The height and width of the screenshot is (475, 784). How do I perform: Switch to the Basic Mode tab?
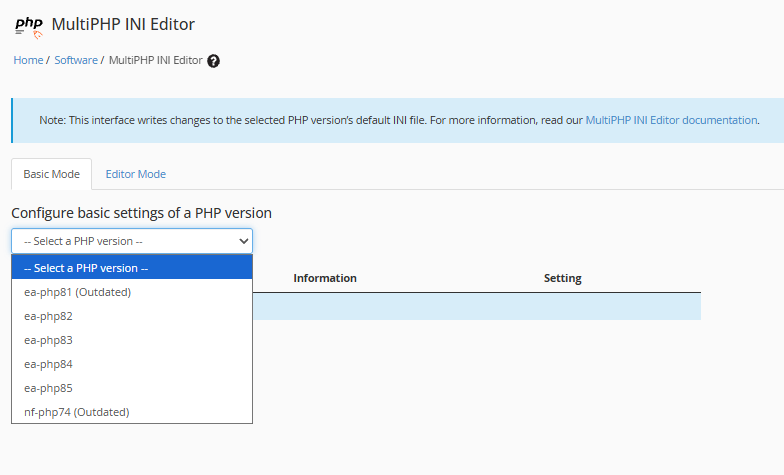click(x=52, y=174)
